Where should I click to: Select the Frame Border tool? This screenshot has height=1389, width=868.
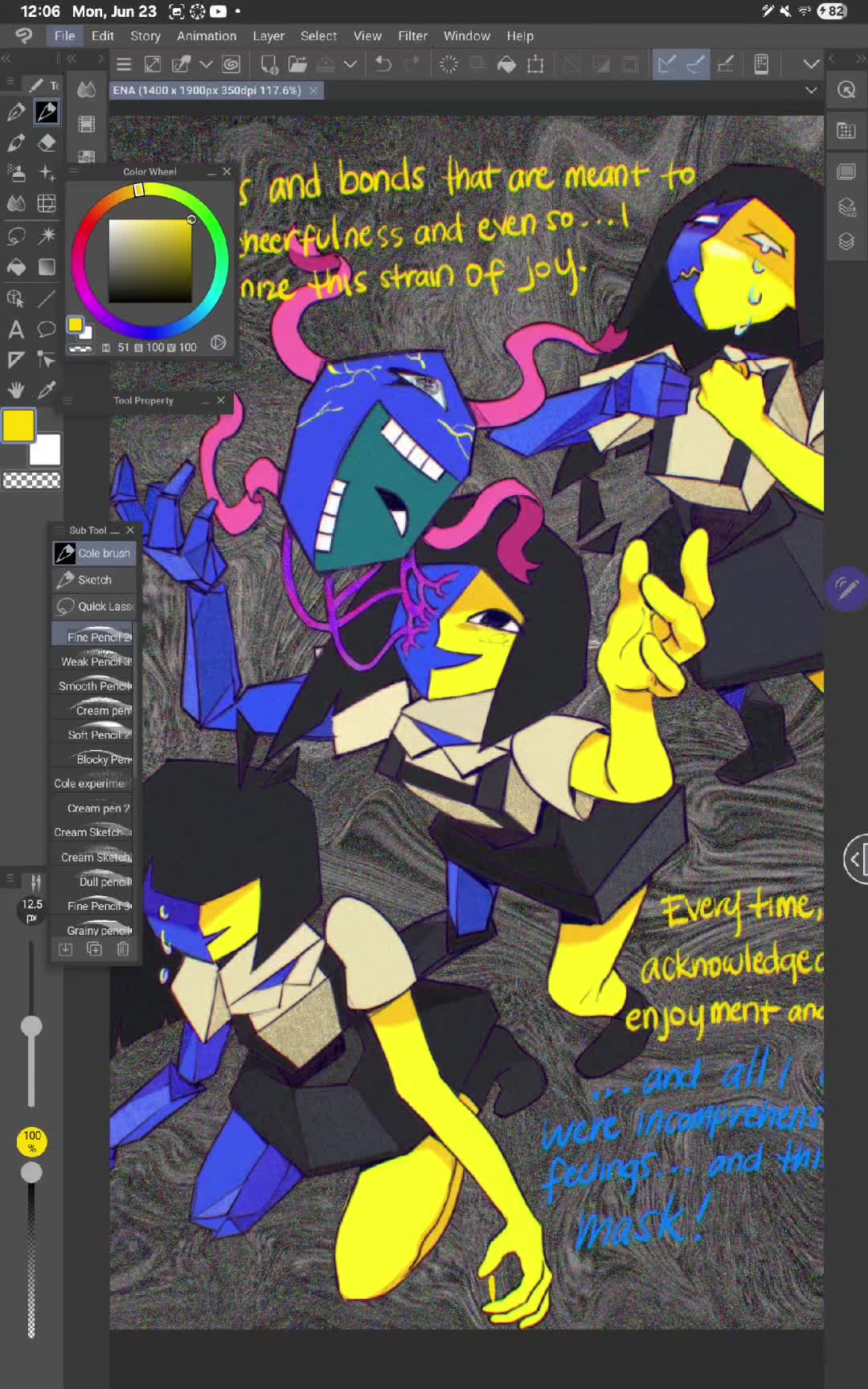[47, 203]
